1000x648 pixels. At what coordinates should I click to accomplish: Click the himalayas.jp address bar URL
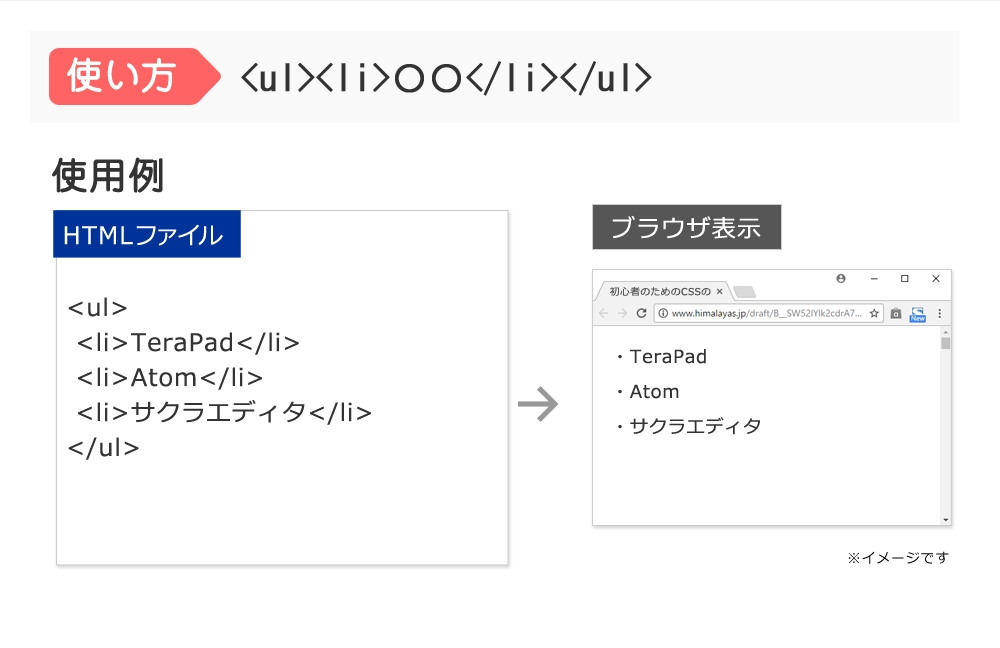(x=766, y=313)
